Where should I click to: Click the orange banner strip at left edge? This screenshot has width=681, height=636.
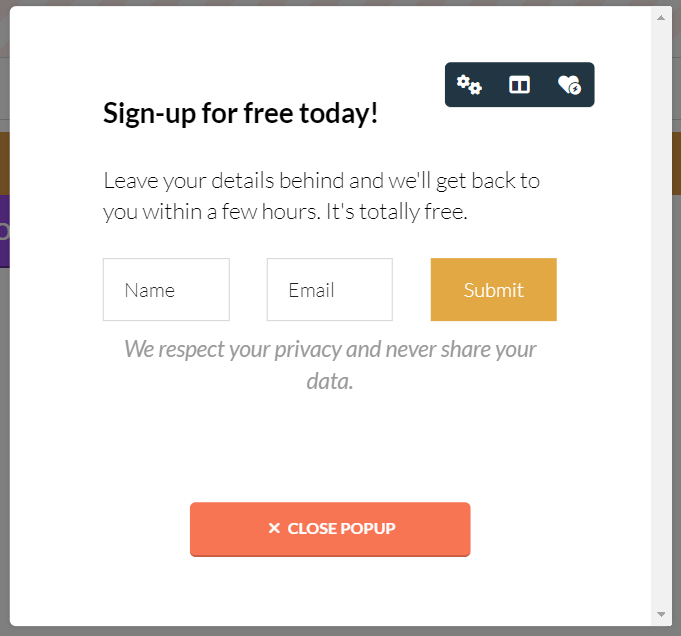[4, 163]
